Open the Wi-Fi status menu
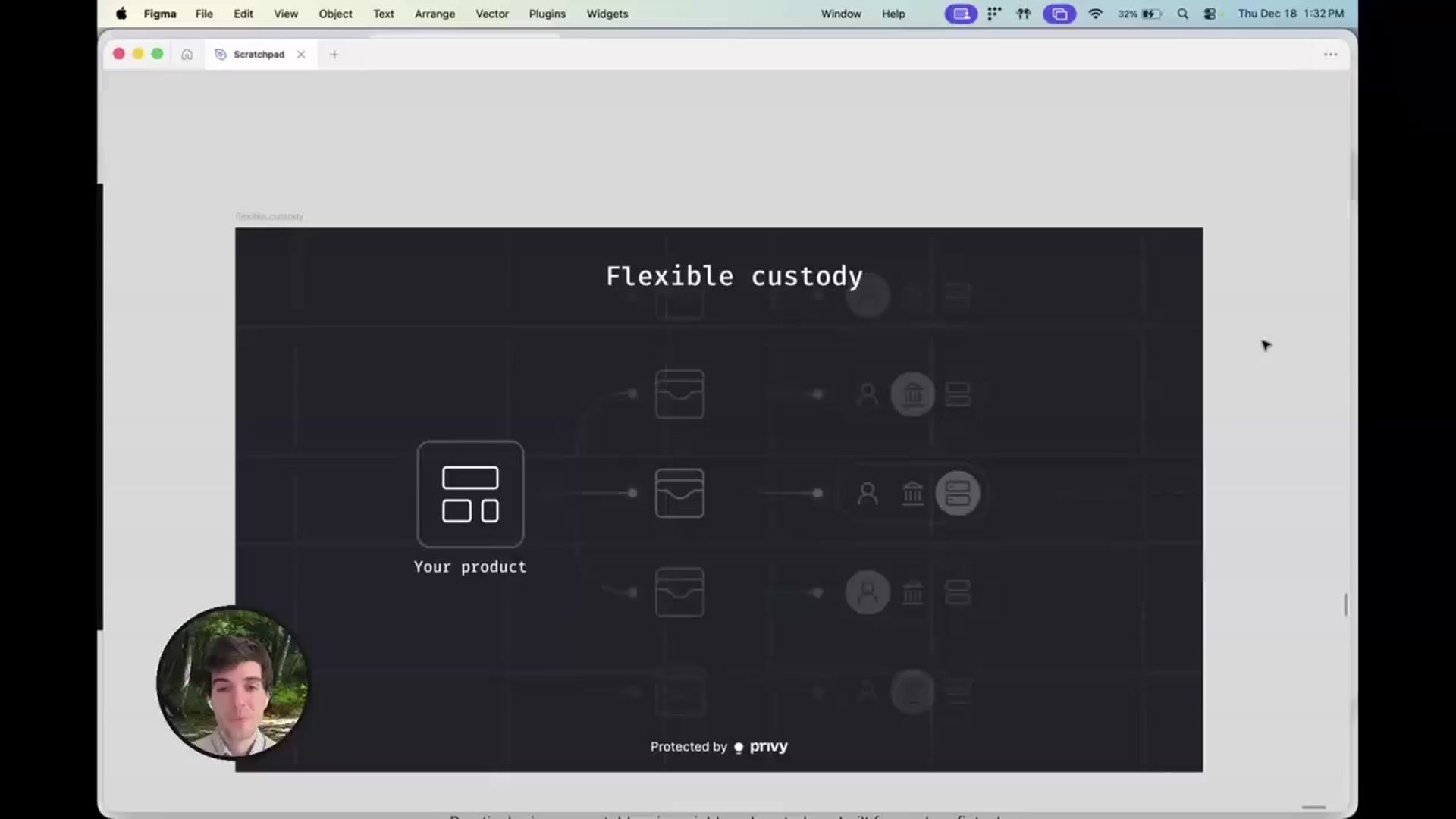The width and height of the screenshot is (1456, 819). pyautogui.click(x=1095, y=14)
